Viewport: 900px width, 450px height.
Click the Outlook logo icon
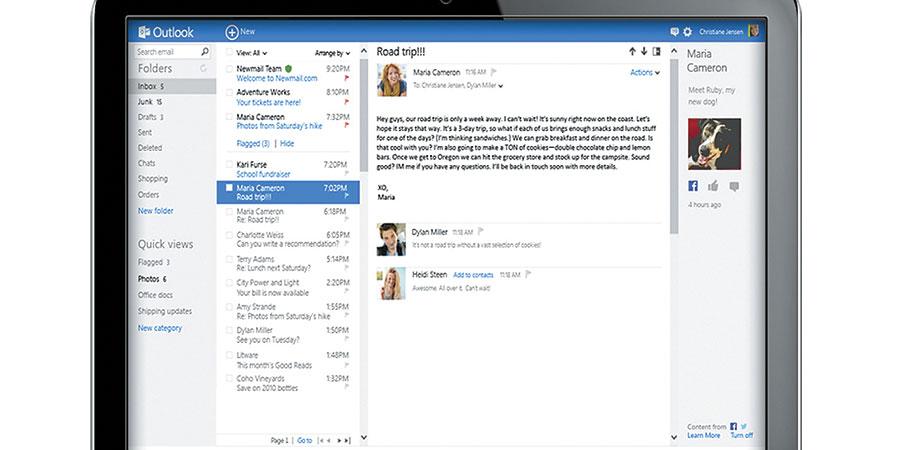[144, 32]
